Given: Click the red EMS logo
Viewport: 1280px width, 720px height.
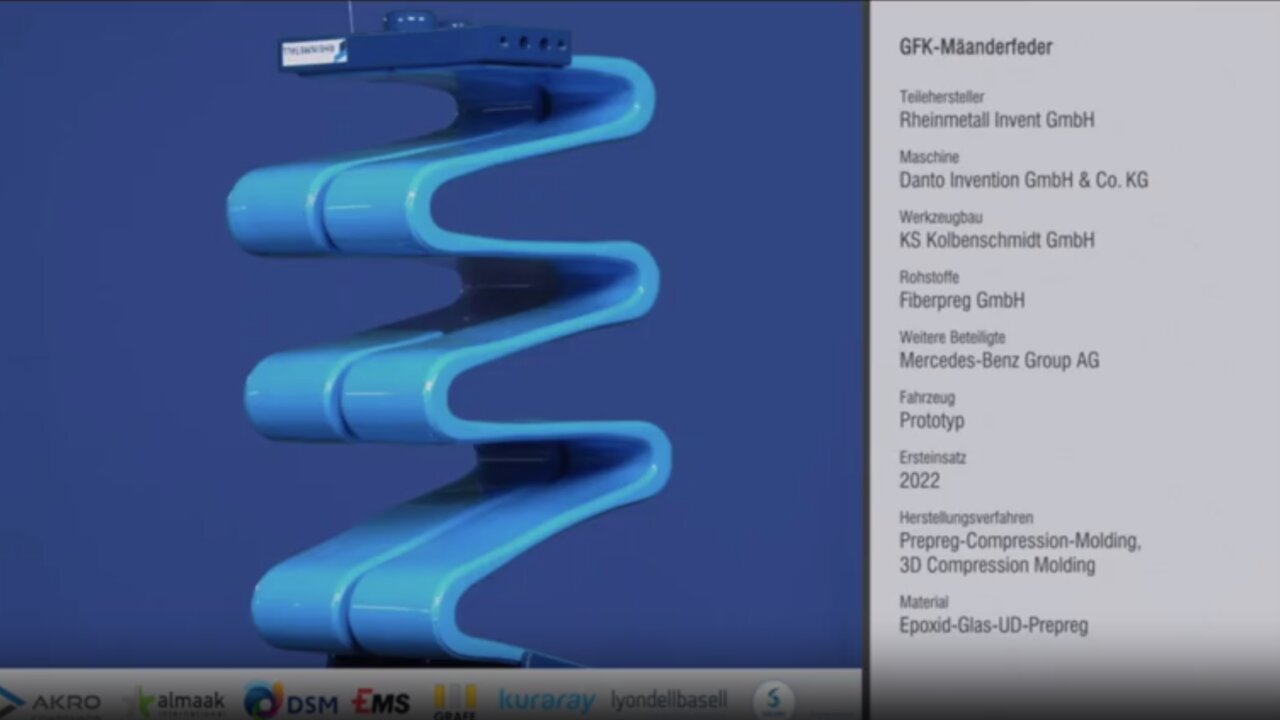Looking at the screenshot, I should point(381,702).
